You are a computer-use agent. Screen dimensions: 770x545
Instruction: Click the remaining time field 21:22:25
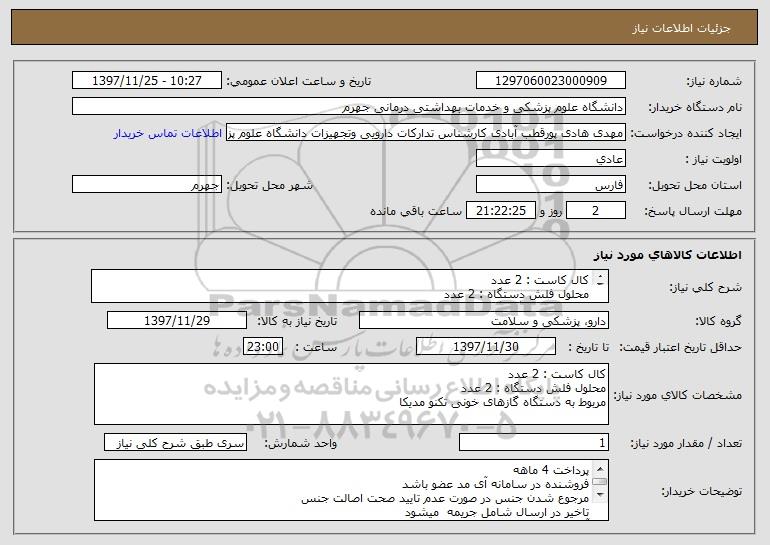(x=500, y=211)
